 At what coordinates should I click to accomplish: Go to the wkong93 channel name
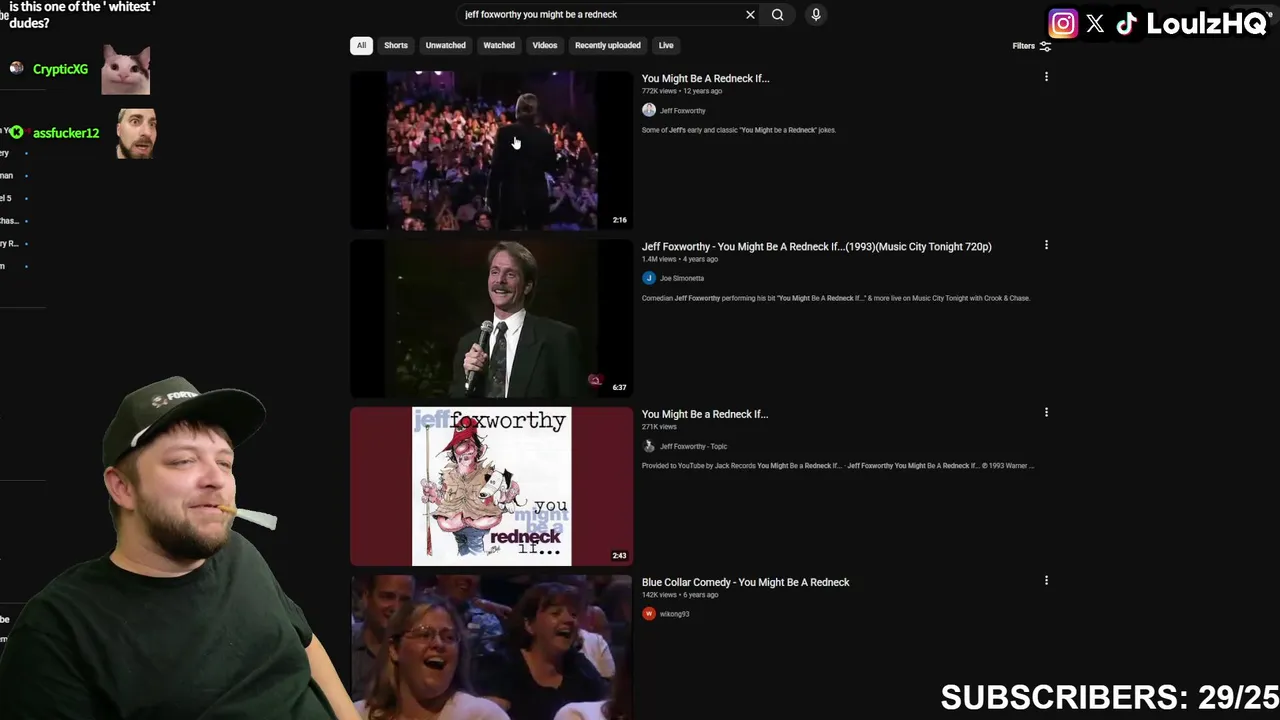point(674,615)
